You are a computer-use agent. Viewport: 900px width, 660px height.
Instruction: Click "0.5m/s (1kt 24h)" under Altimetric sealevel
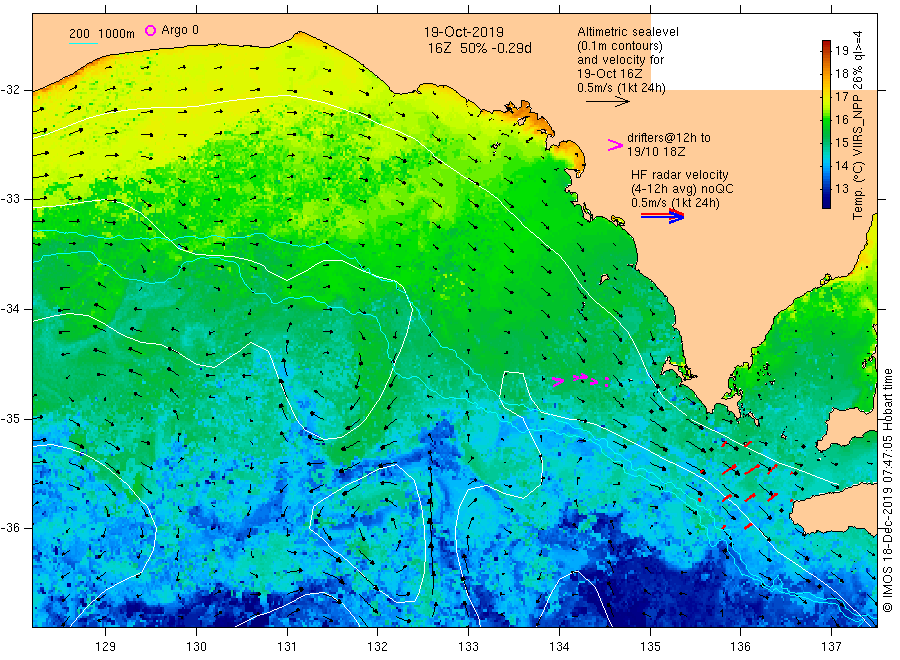[622, 88]
